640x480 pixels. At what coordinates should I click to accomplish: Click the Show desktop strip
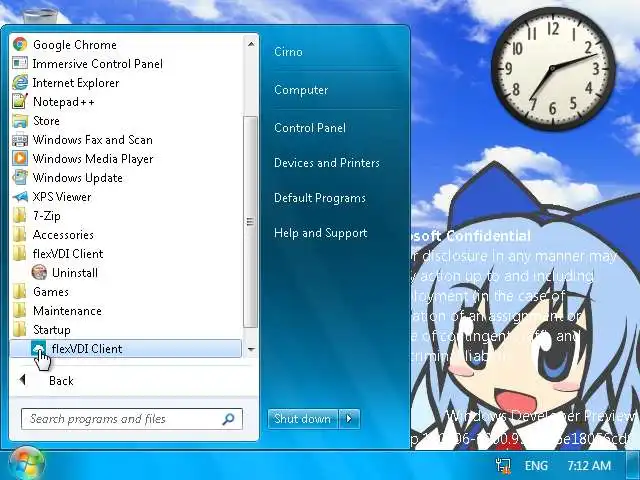click(x=633, y=466)
